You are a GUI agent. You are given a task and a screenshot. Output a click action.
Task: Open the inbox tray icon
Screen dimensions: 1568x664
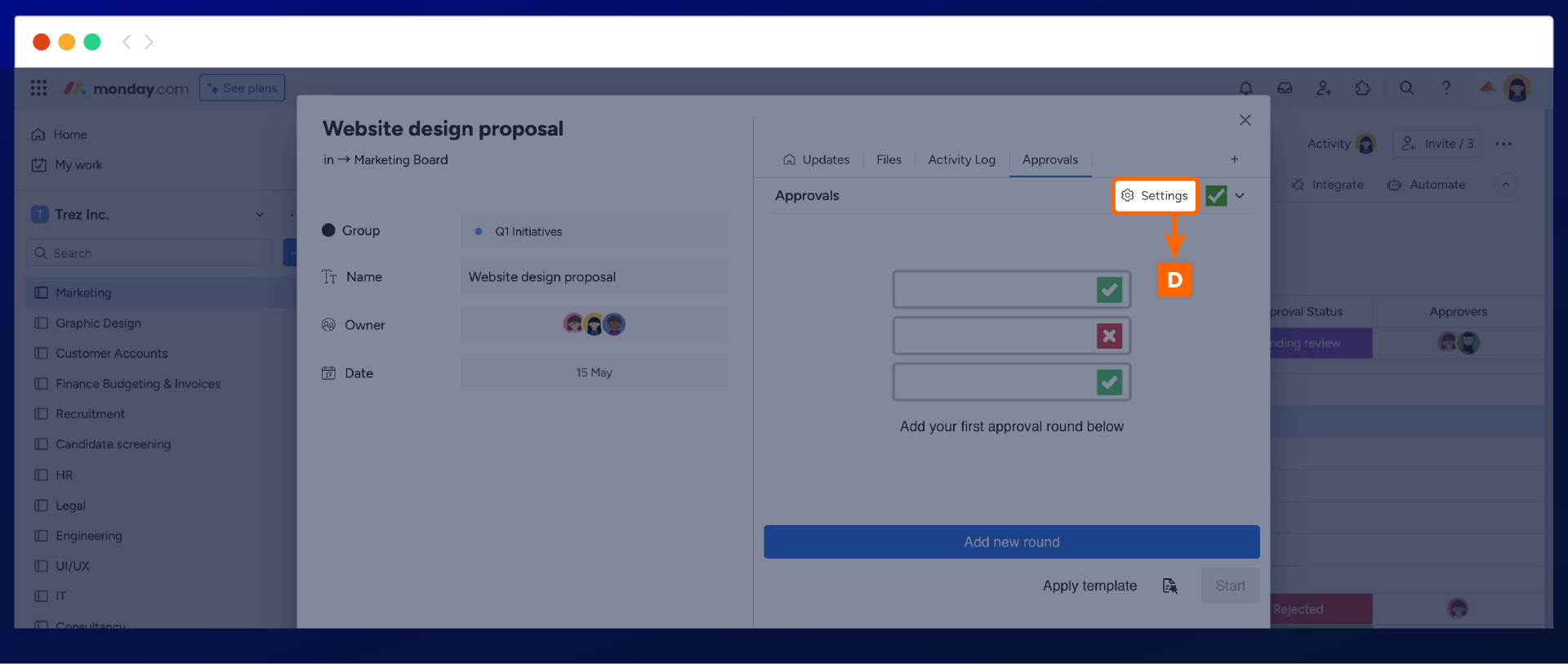click(x=1285, y=88)
